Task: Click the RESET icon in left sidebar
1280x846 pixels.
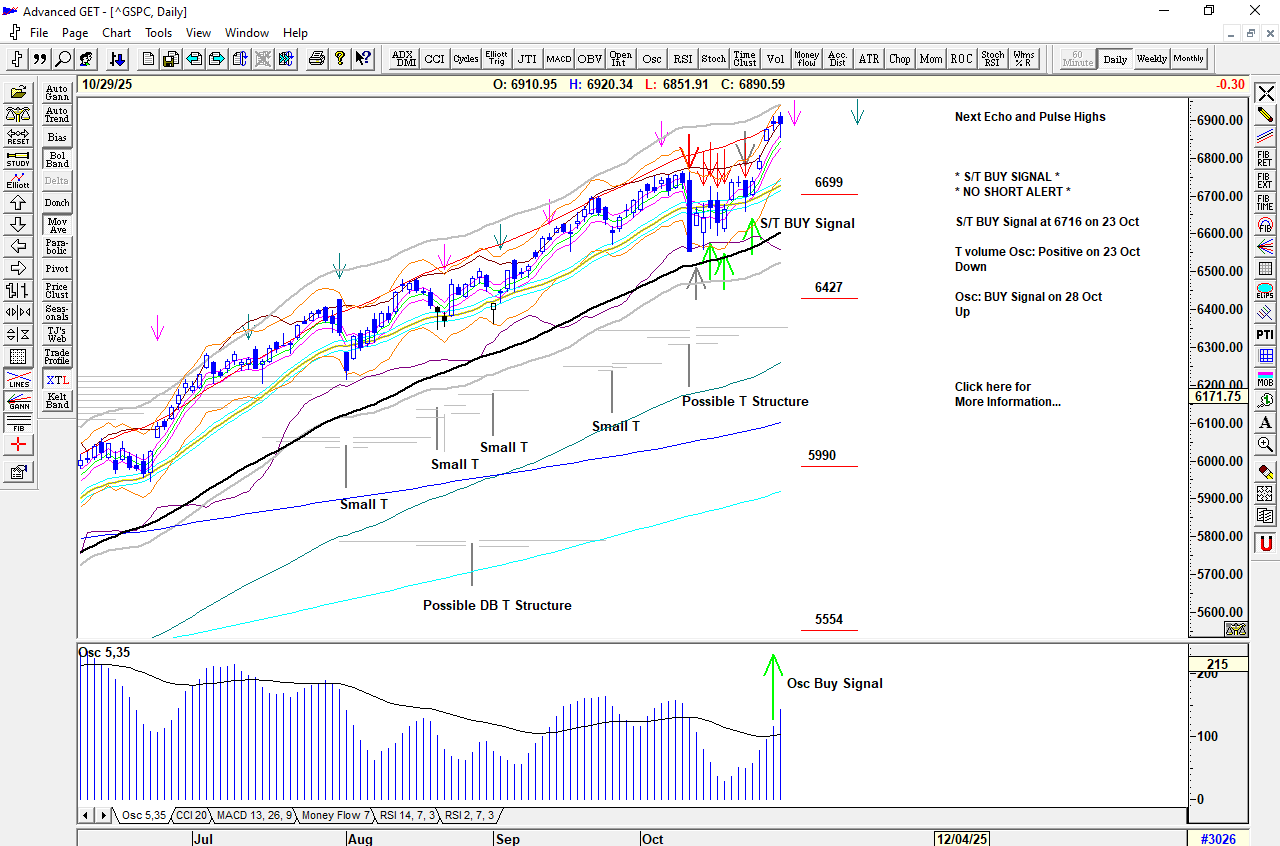Action: [18, 136]
